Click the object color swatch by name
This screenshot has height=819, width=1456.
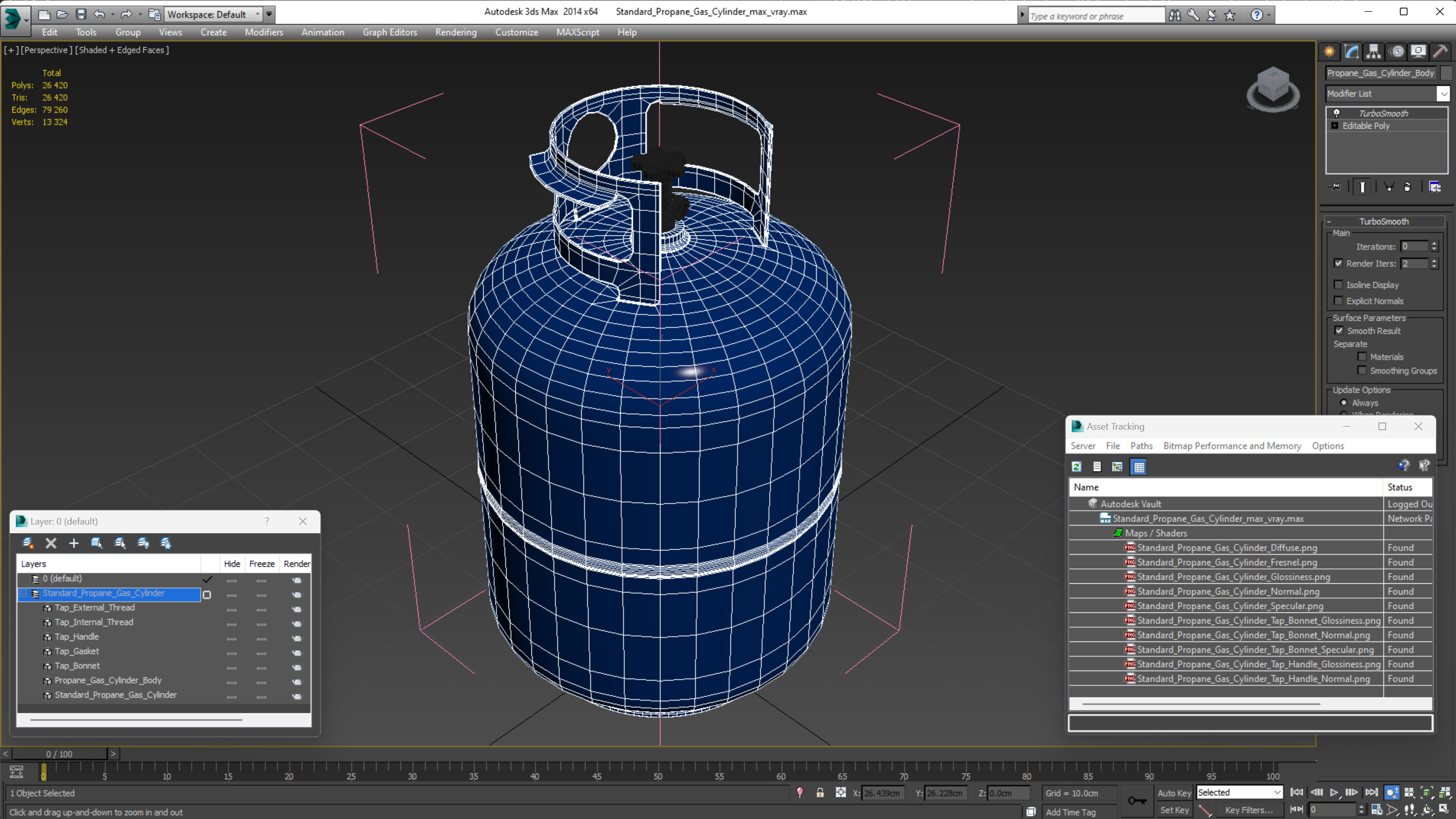click(1446, 73)
